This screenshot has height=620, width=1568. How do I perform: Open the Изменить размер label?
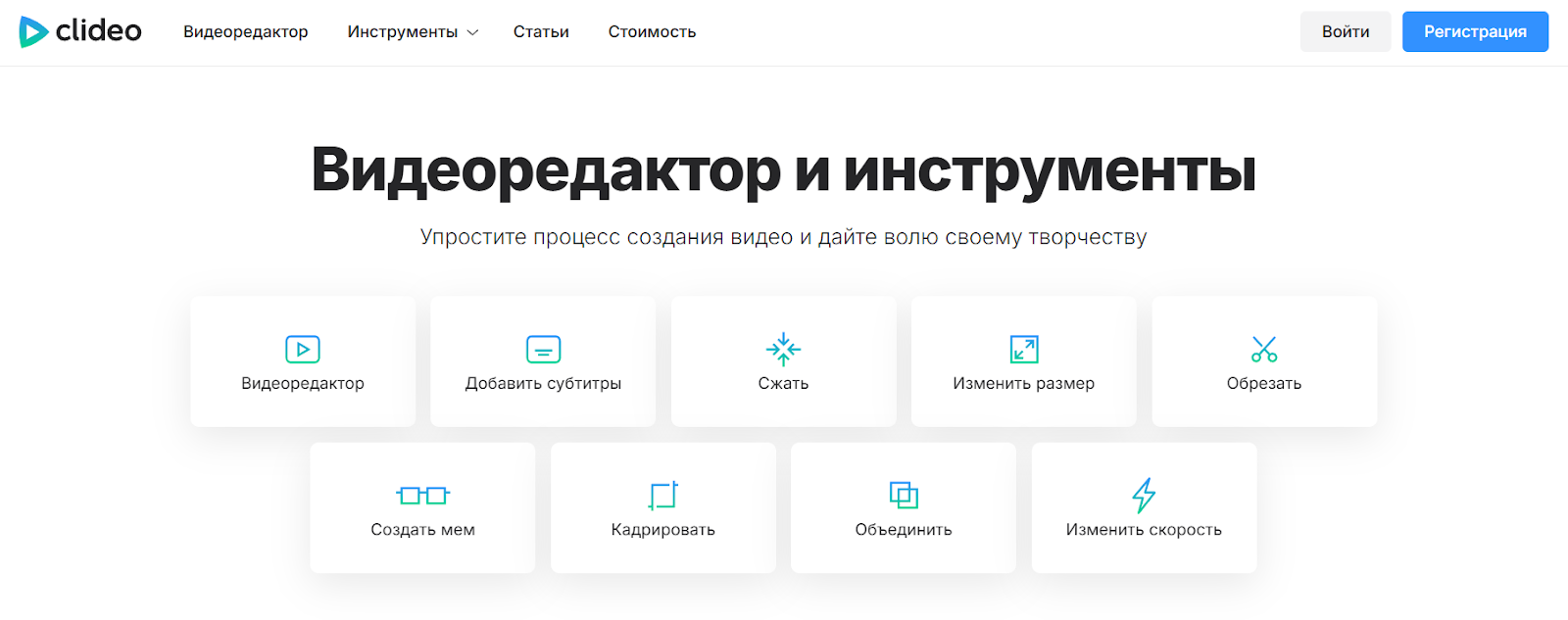[1024, 383]
